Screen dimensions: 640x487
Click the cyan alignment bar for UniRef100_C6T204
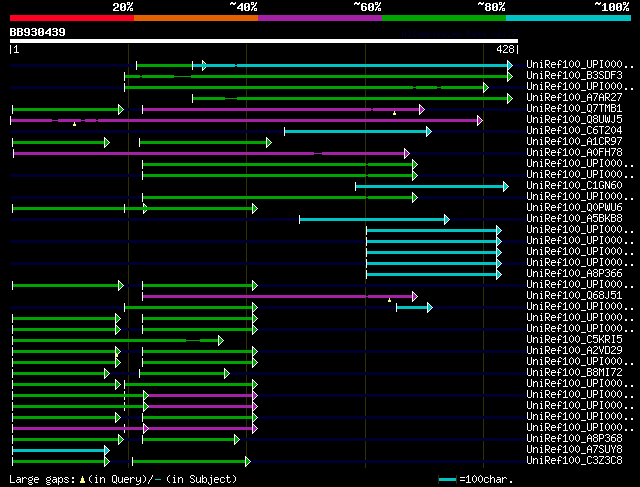[358, 131]
